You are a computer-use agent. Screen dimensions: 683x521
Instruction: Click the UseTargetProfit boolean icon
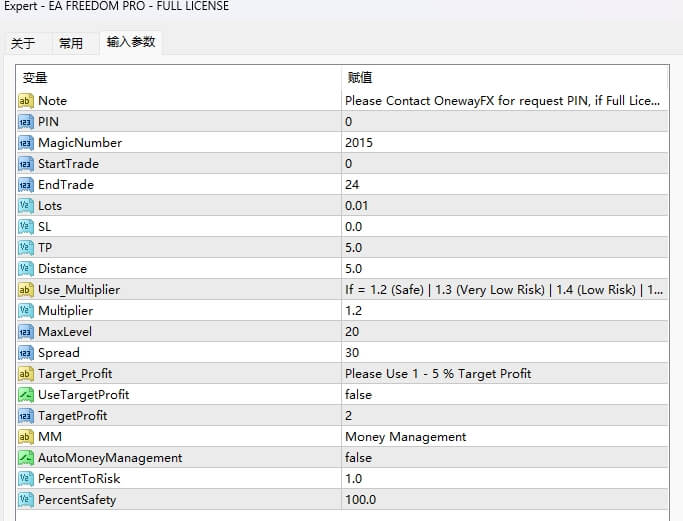click(x=26, y=395)
